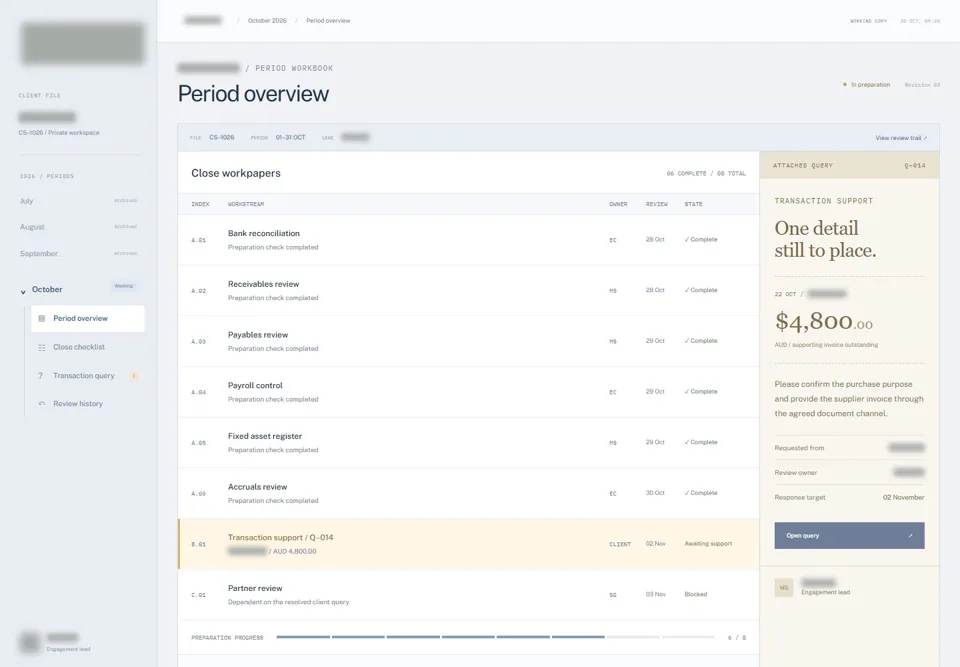Click the October 2026 breadcrumb
This screenshot has width=960, height=667.
(267, 21)
